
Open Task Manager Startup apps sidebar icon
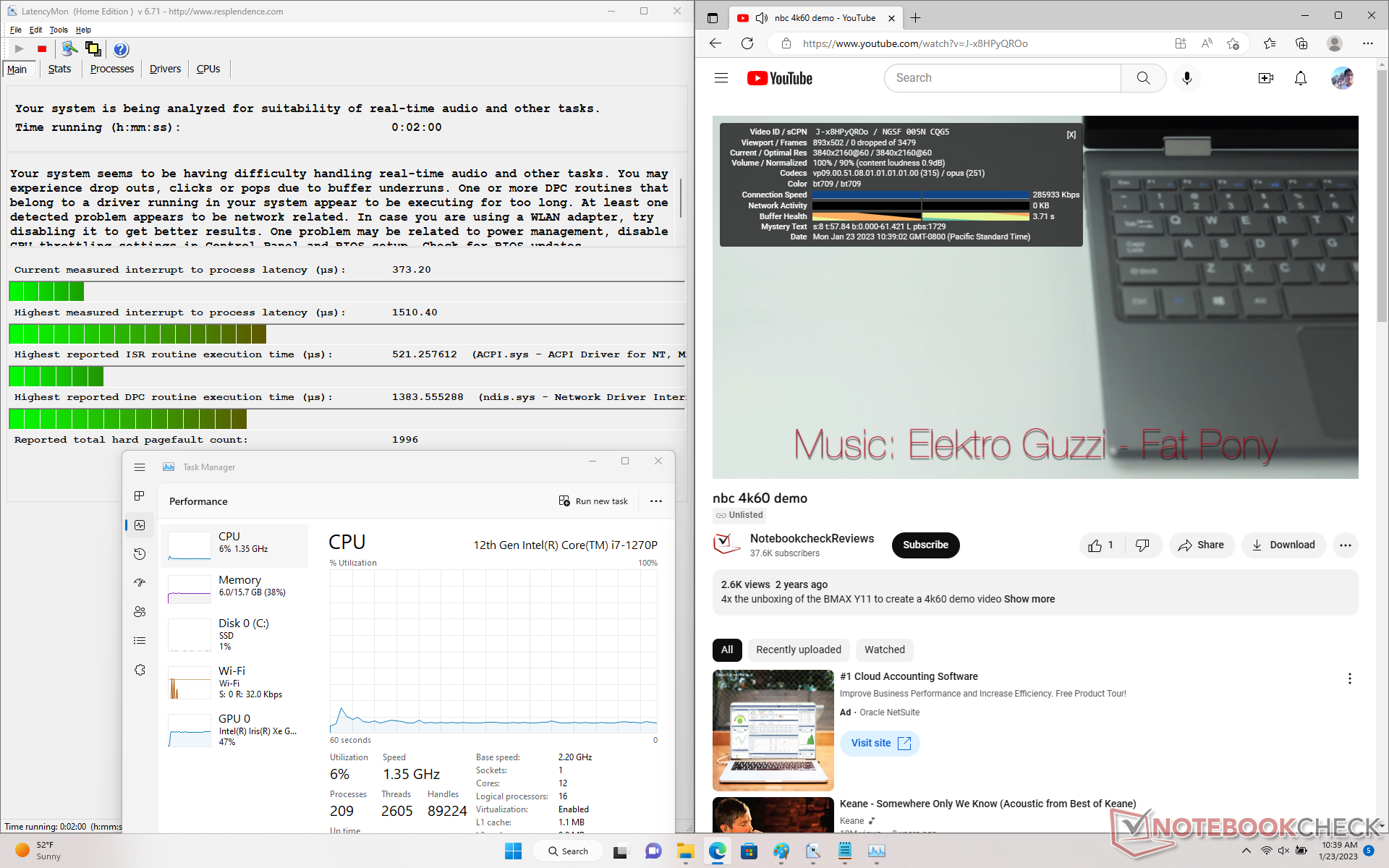pyautogui.click(x=140, y=583)
